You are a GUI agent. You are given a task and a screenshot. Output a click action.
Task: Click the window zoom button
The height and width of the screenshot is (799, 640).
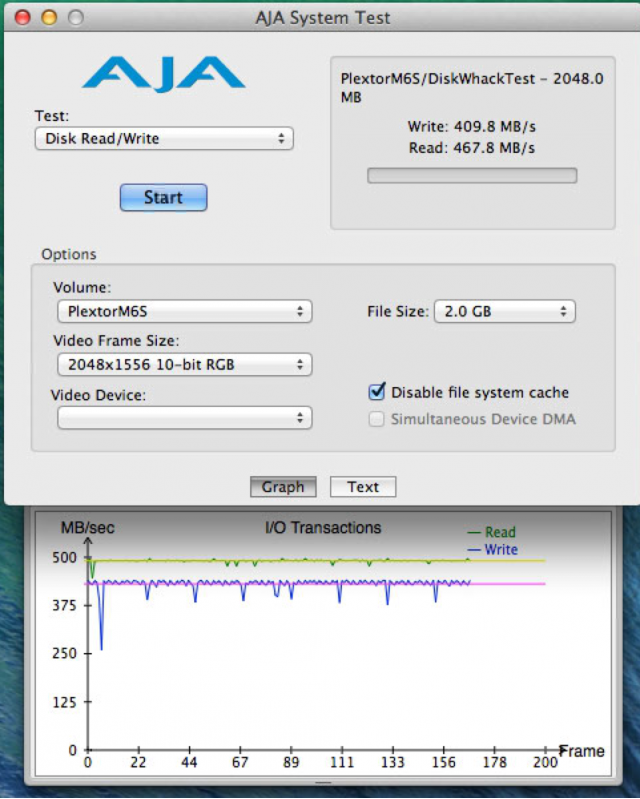[76, 17]
